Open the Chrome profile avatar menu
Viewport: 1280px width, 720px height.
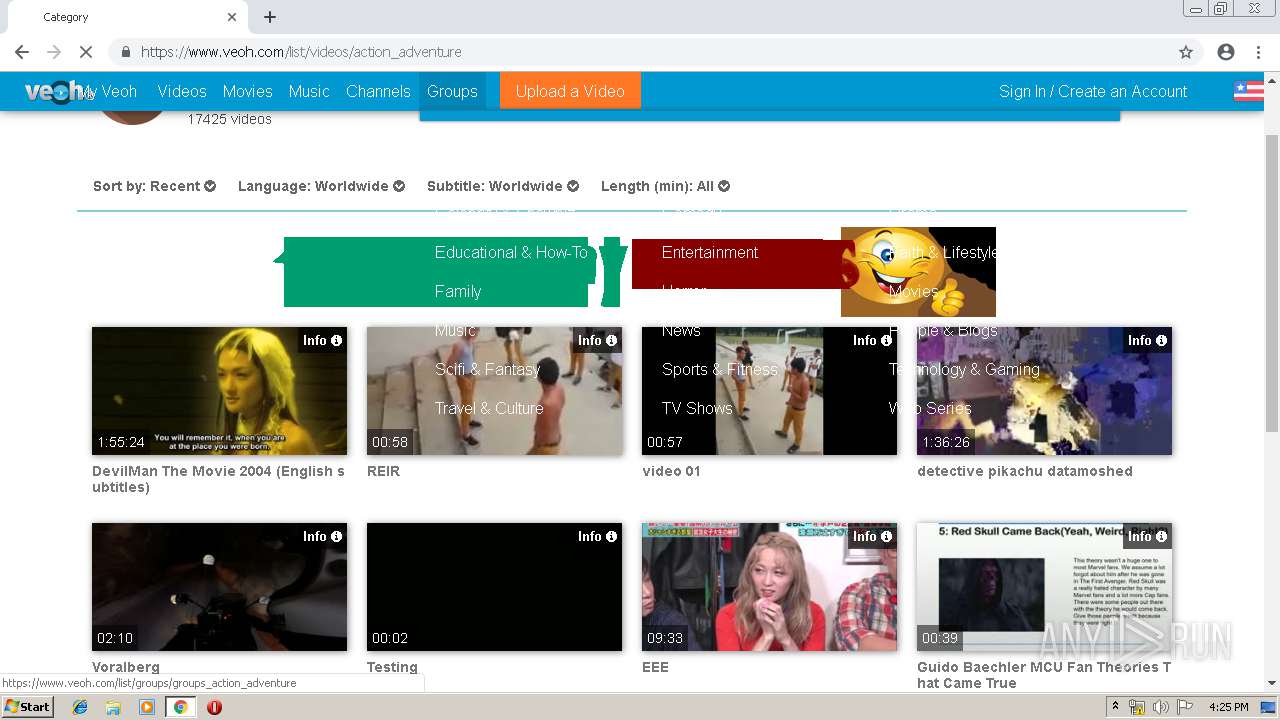(x=1226, y=52)
